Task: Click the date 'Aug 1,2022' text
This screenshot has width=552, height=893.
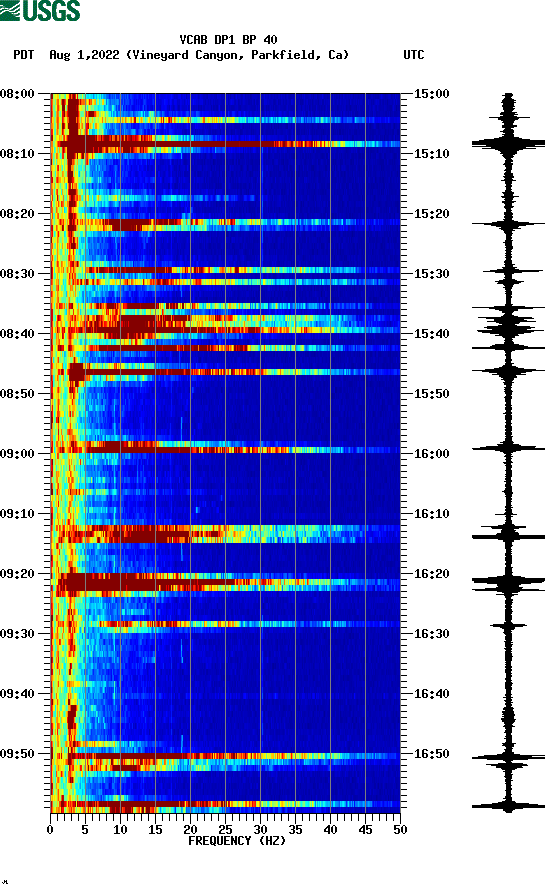Action: point(84,55)
